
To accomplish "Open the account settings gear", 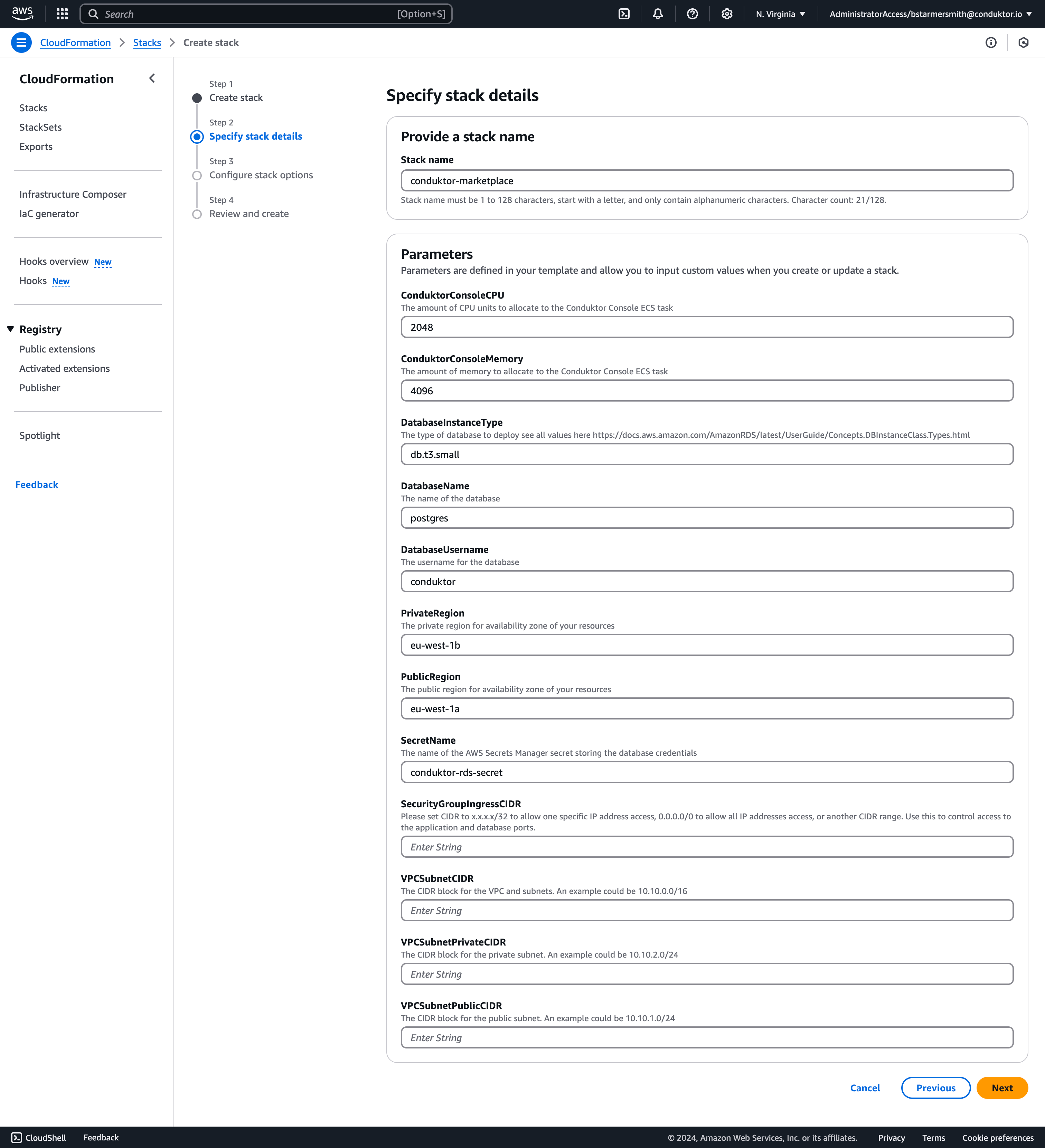I will (x=727, y=14).
